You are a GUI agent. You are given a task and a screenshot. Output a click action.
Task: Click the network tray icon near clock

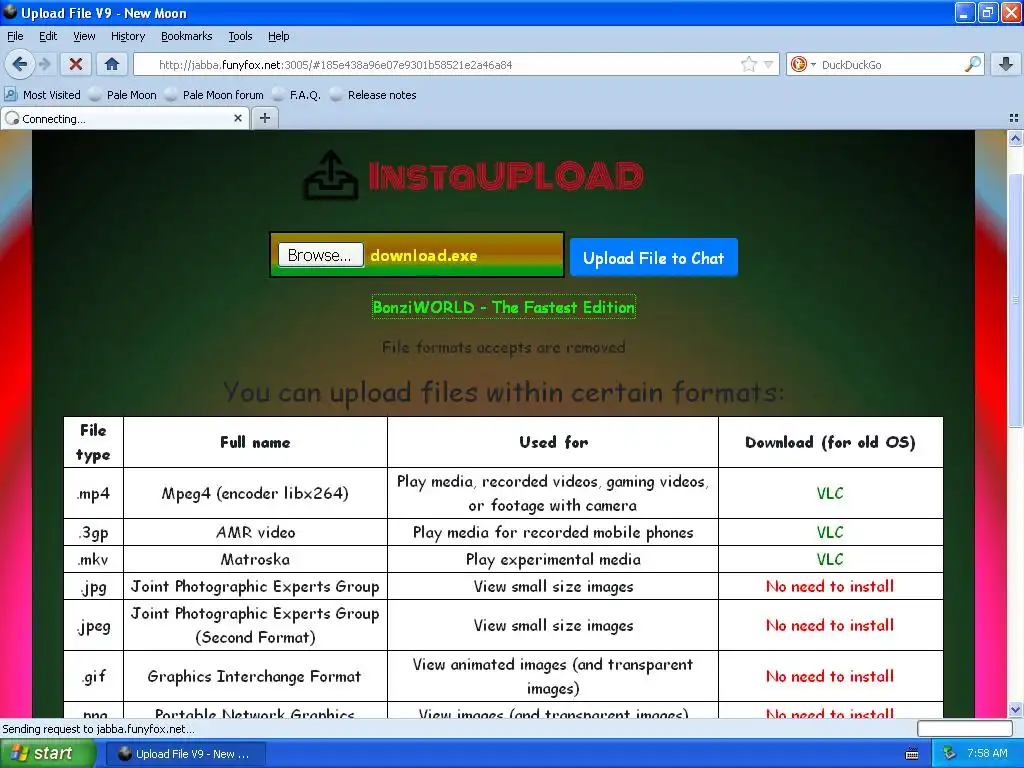[949, 753]
